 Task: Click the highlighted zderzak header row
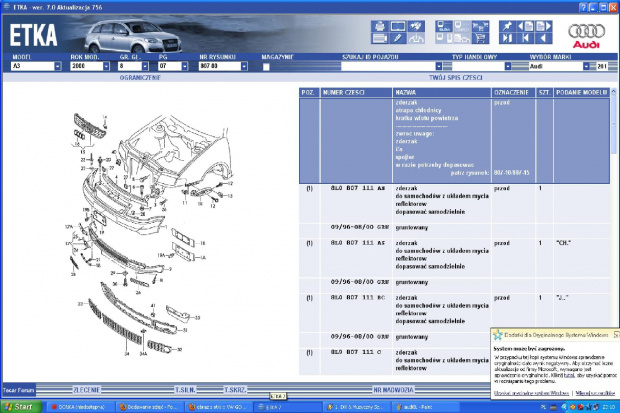(x=454, y=141)
